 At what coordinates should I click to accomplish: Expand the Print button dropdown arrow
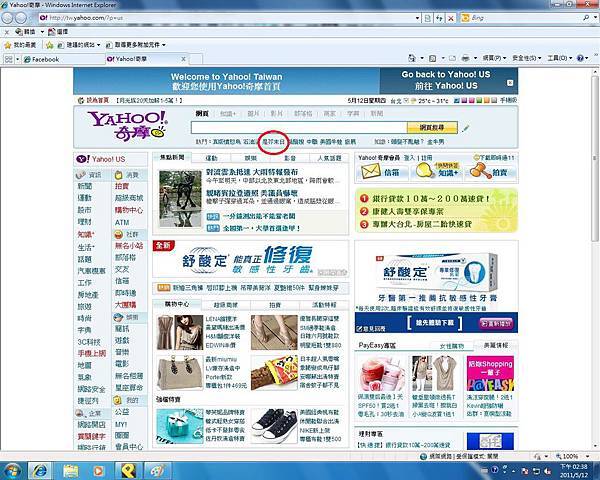pos(475,58)
